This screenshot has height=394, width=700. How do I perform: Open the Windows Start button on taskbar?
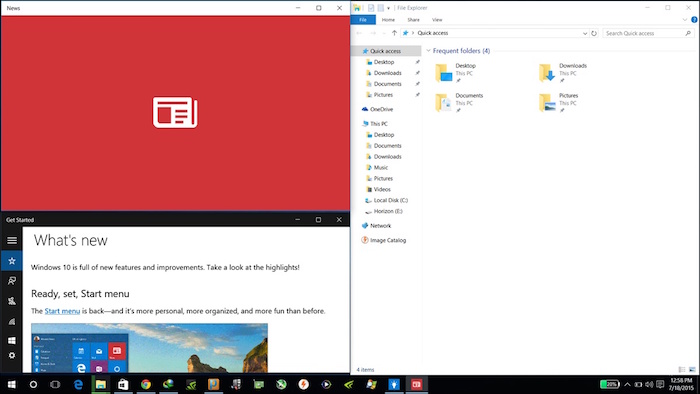[12, 384]
